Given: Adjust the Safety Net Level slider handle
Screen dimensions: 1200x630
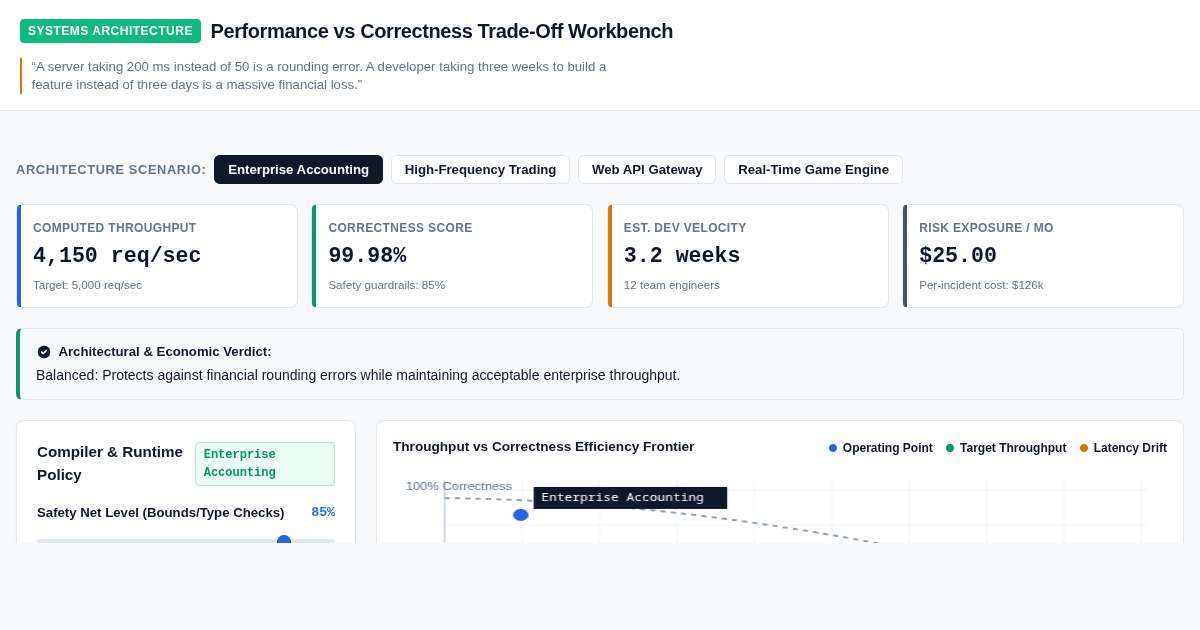Looking at the screenshot, I should (x=284, y=541).
